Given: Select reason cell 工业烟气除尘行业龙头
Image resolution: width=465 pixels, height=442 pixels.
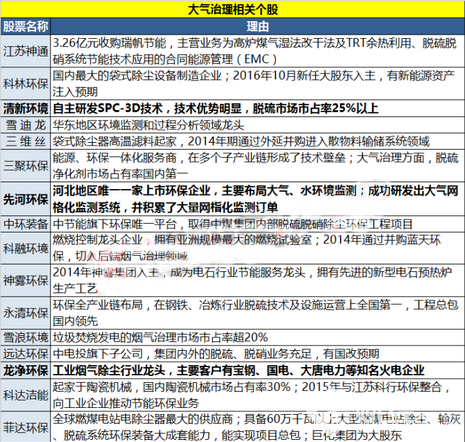Looking at the screenshot, I should (258, 370).
